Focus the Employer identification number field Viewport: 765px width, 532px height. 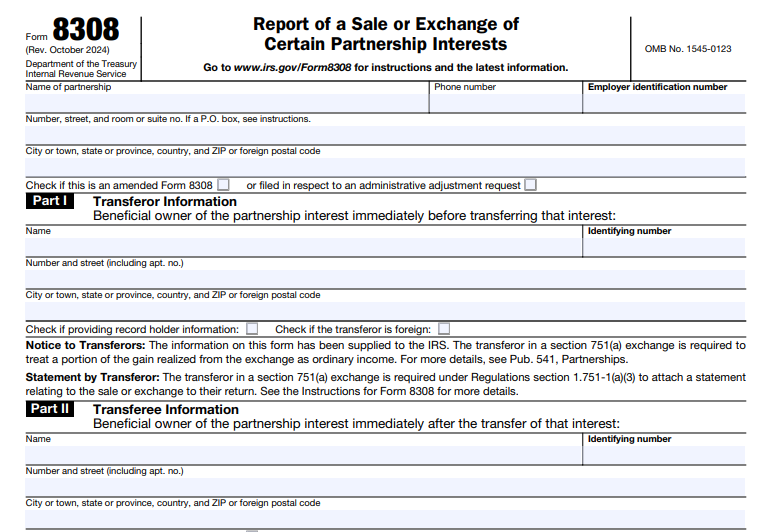pos(664,103)
